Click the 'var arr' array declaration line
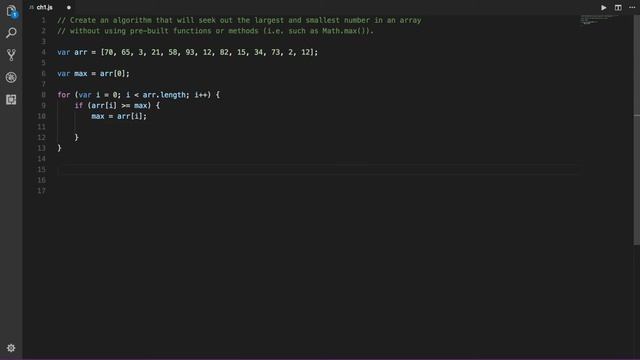The width and height of the screenshot is (640, 360). click(x=187, y=52)
